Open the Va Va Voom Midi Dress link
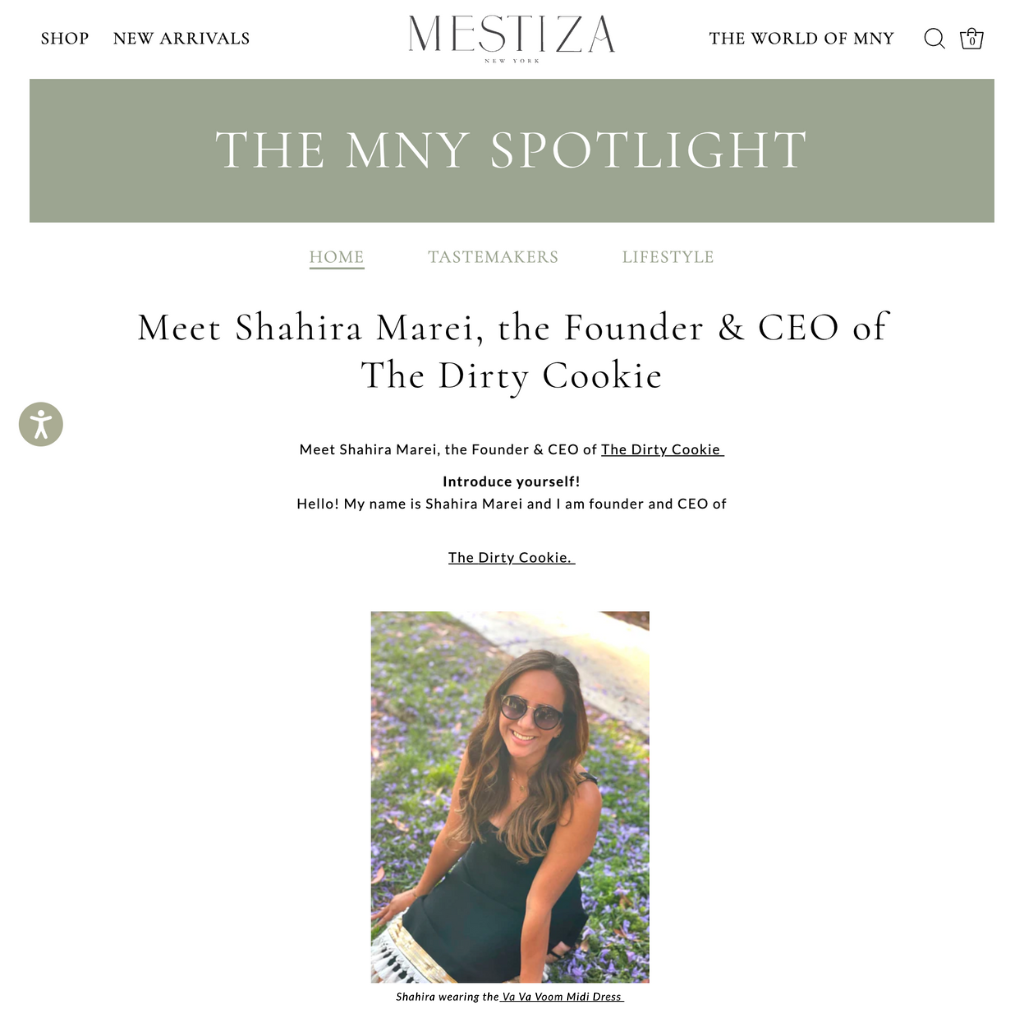Viewport: 1024px width, 1024px height. point(562,997)
